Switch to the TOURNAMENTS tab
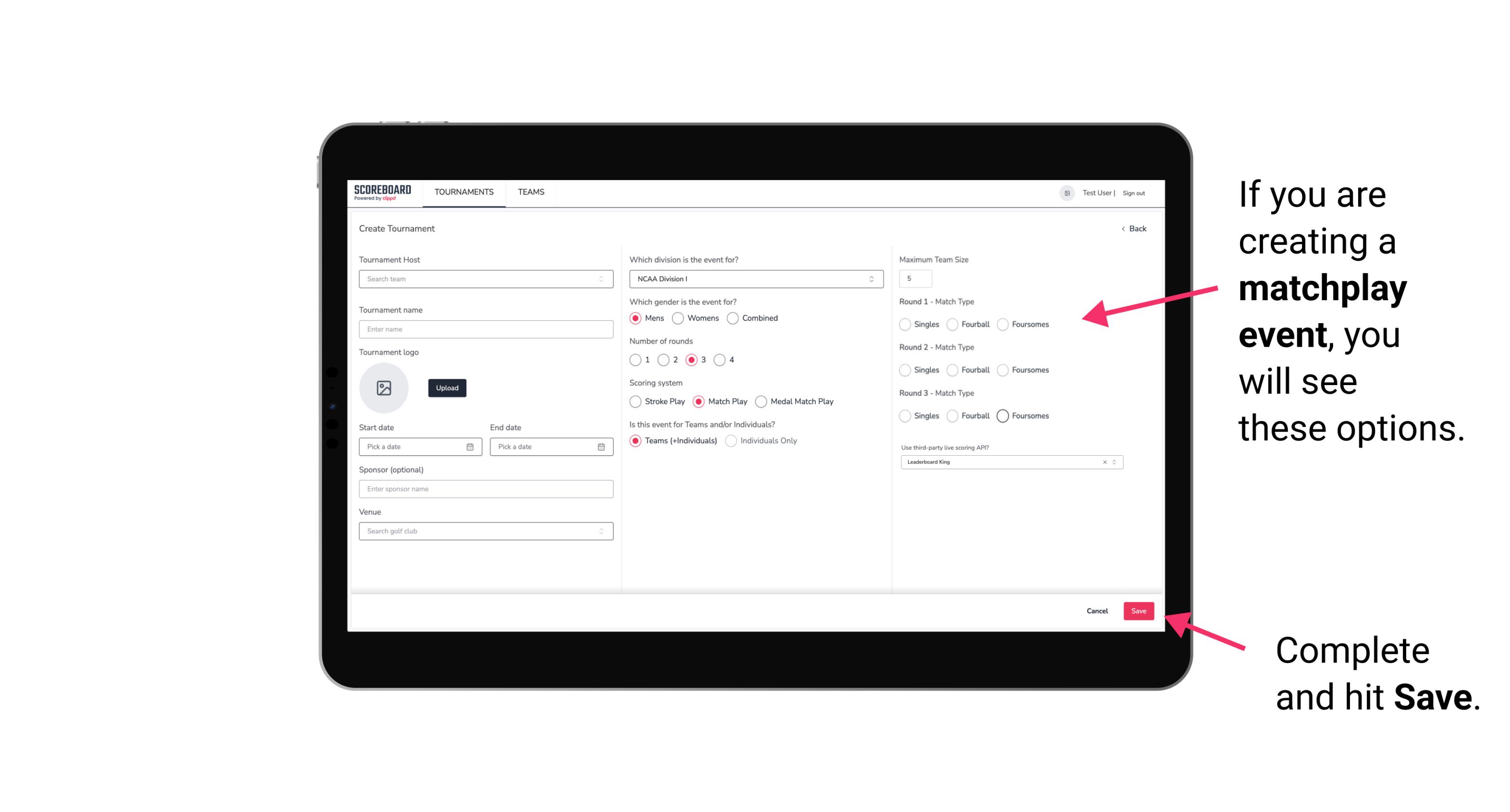The width and height of the screenshot is (1510, 812). [462, 192]
